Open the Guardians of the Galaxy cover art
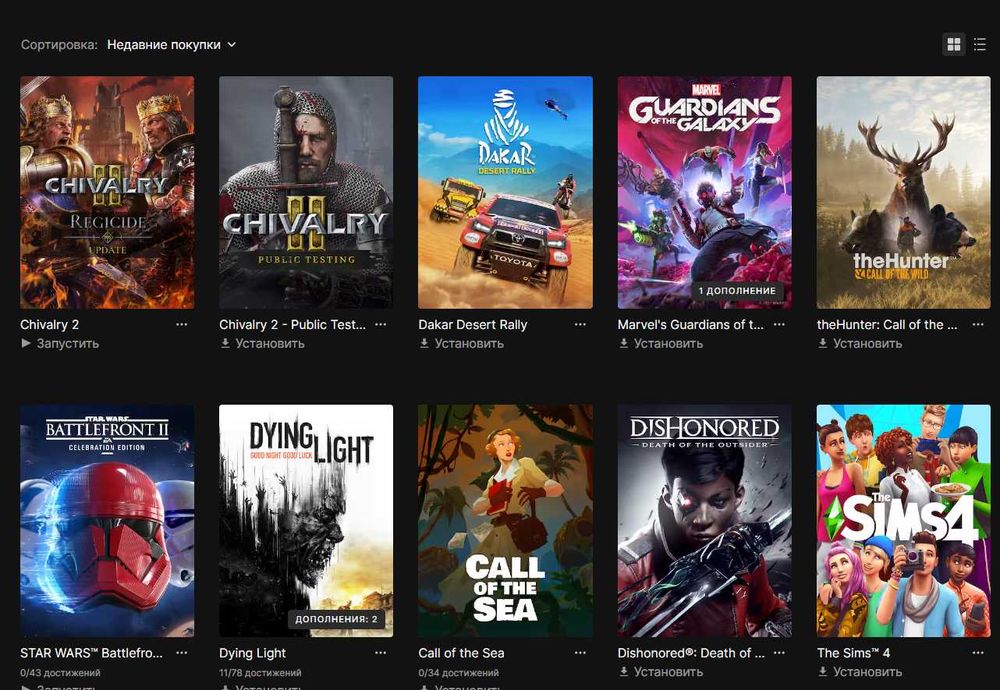This screenshot has height=690, width=1000. click(705, 193)
